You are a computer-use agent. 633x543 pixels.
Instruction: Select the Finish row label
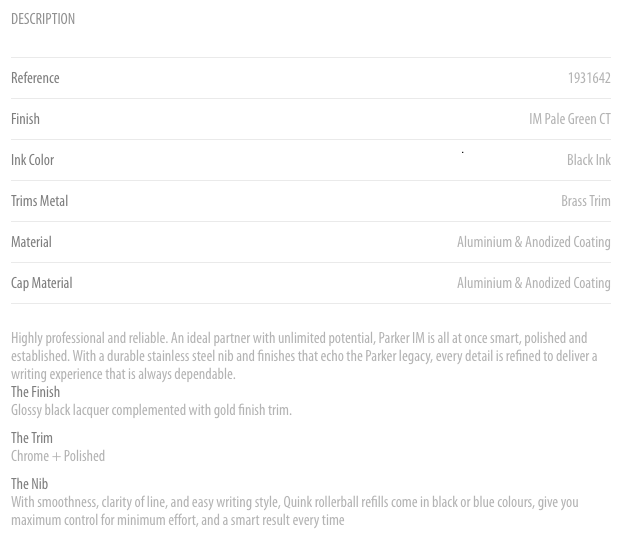[25, 119]
